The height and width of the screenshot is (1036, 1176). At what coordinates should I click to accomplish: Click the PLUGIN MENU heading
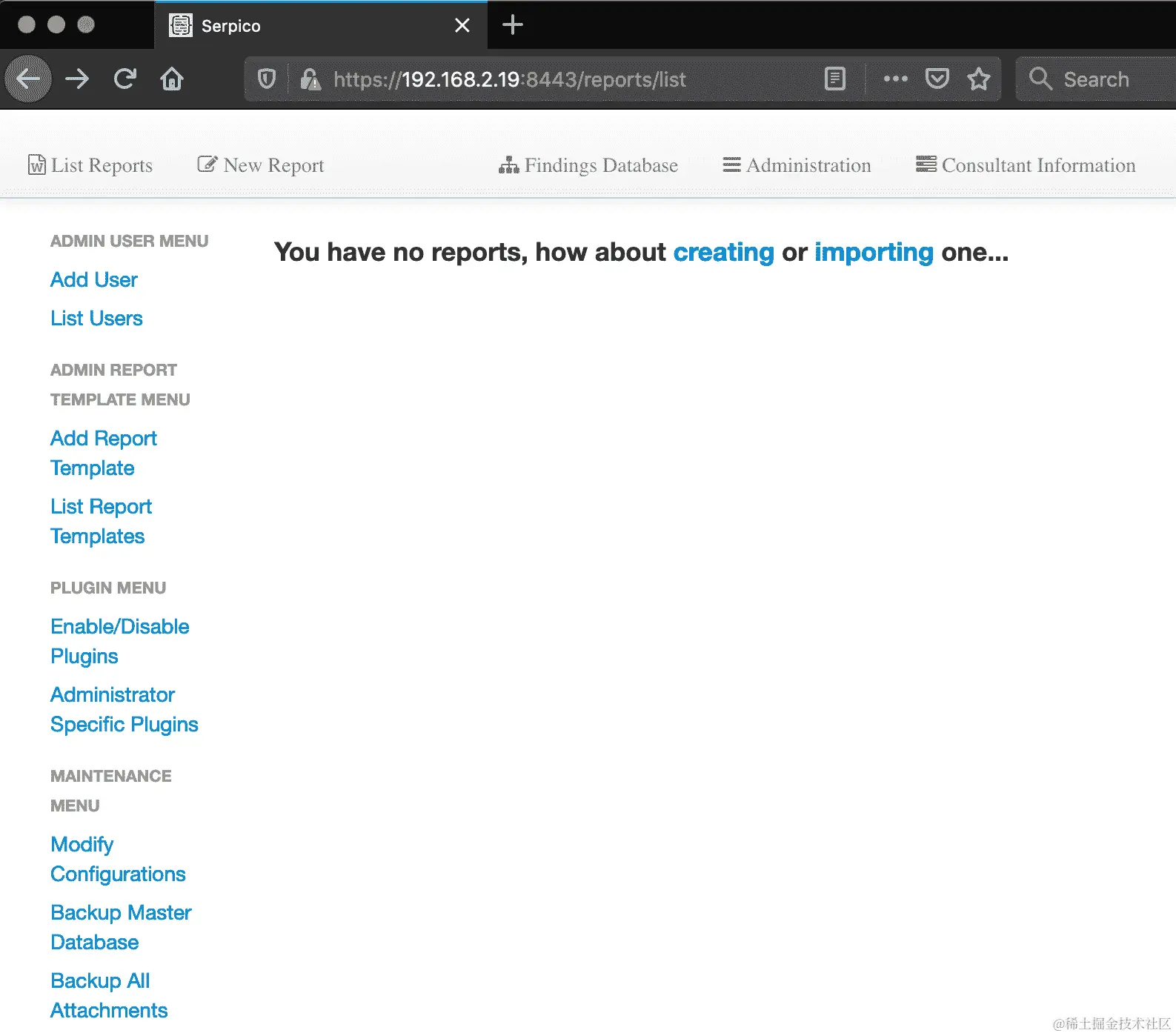108,588
